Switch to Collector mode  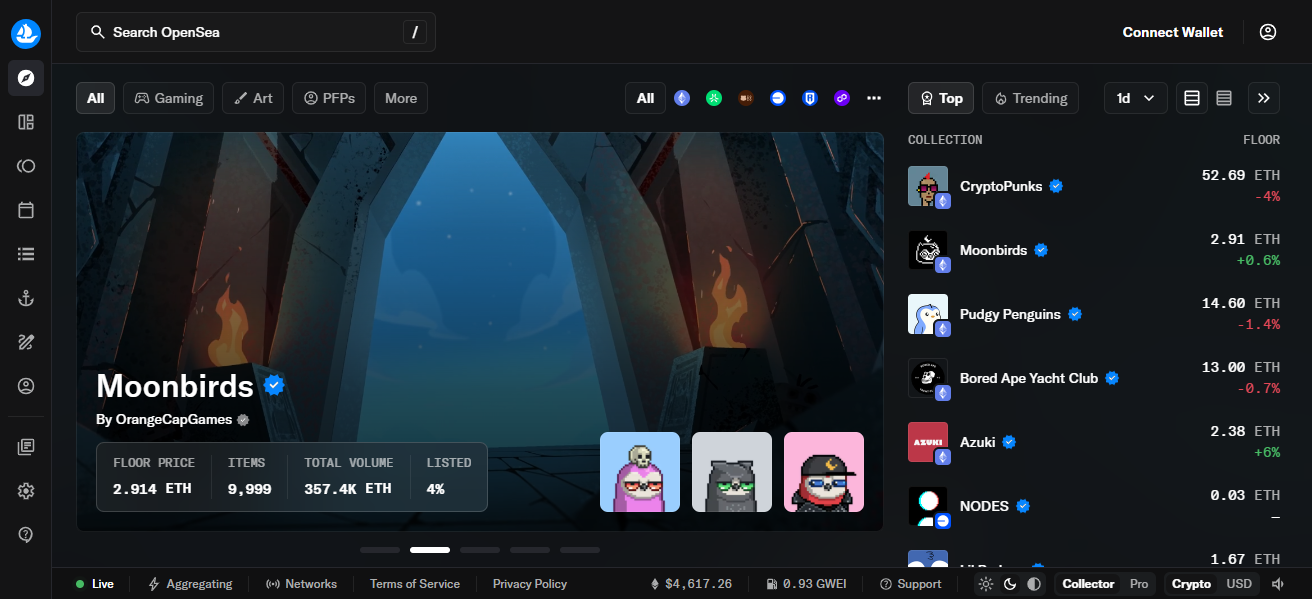click(x=1088, y=584)
